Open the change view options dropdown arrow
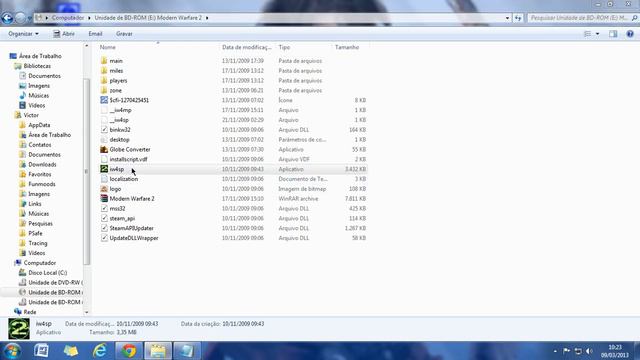The height and width of the screenshot is (360, 640). [x=598, y=34]
